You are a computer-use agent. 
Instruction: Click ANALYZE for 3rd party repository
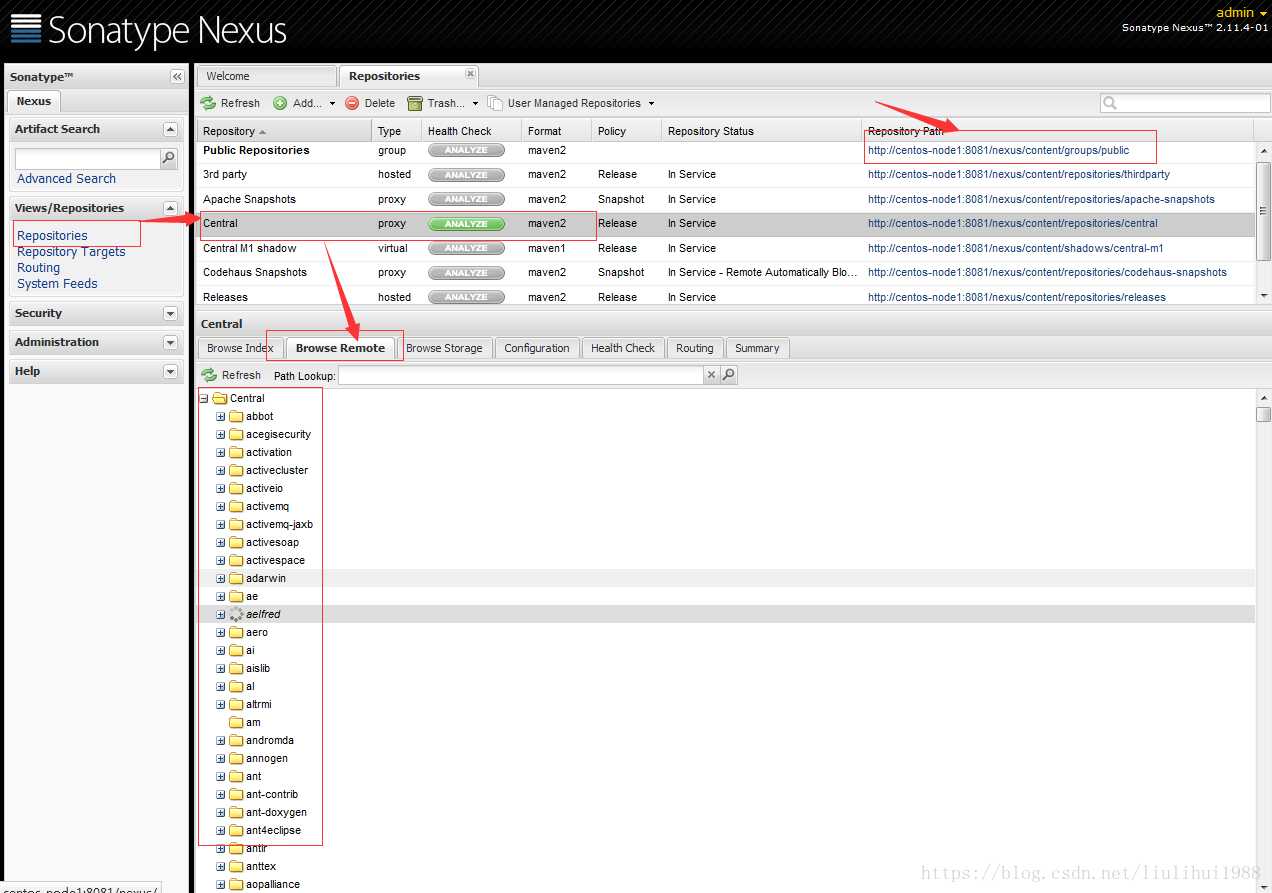pos(466,175)
